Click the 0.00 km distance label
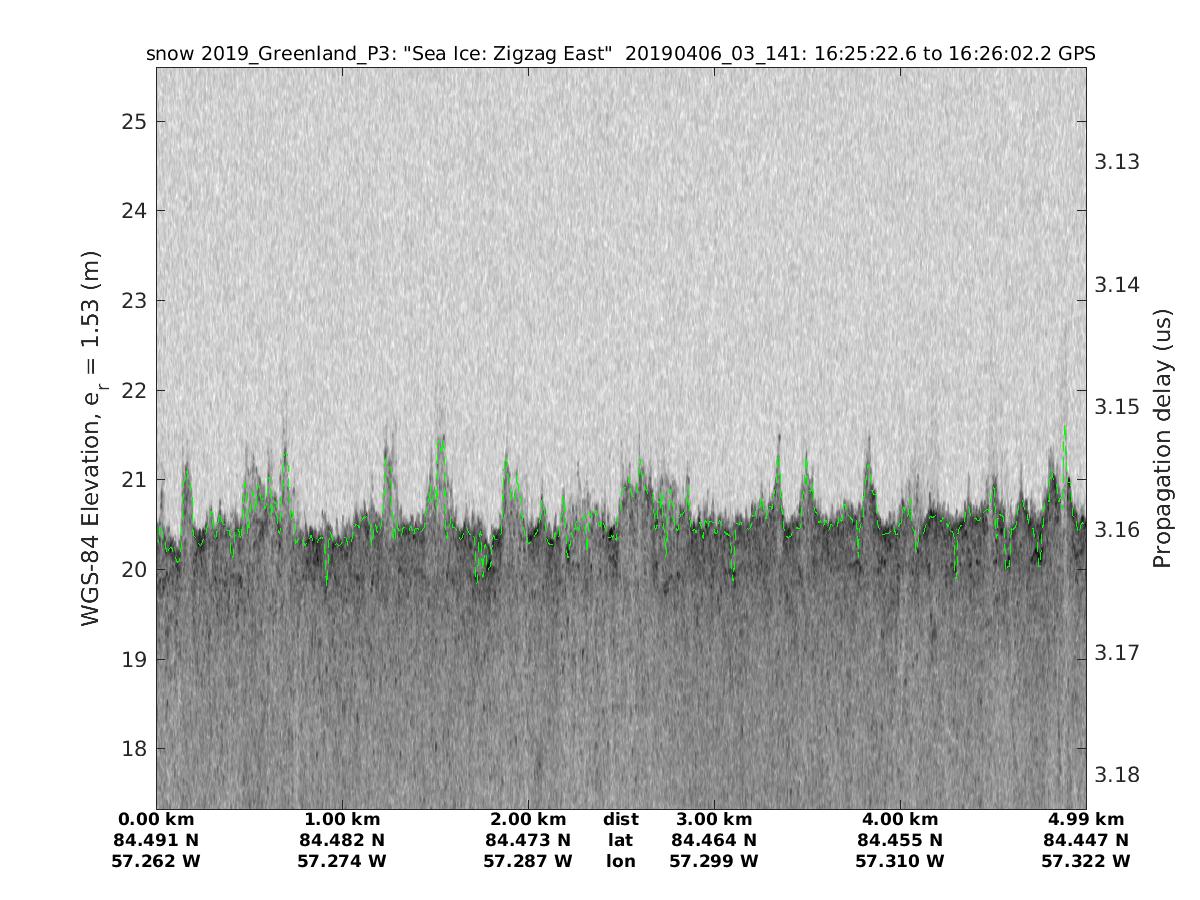This screenshot has width=1200, height=900. click(156, 819)
